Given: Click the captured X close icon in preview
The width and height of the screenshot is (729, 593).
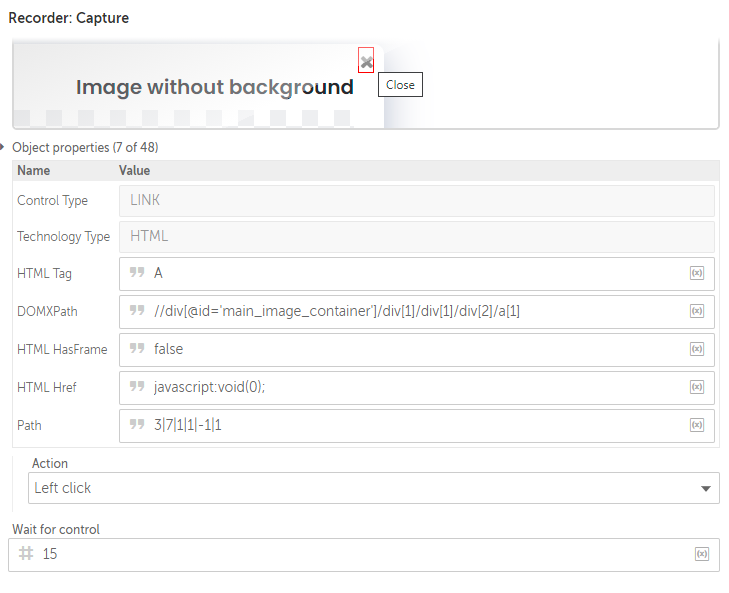Looking at the screenshot, I should (x=366, y=60).
